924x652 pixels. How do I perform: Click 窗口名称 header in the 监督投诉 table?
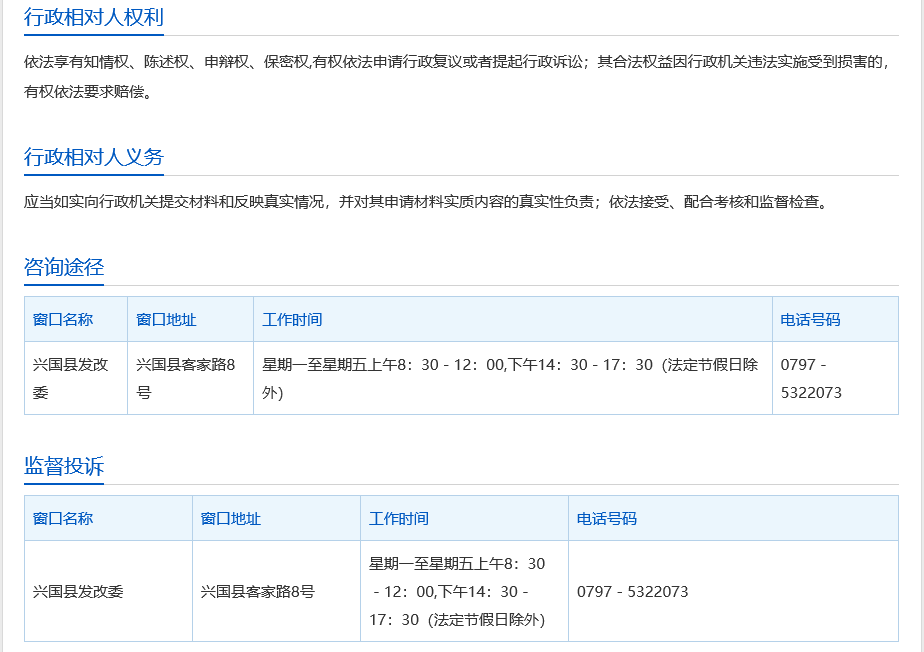tap(63, 518)
